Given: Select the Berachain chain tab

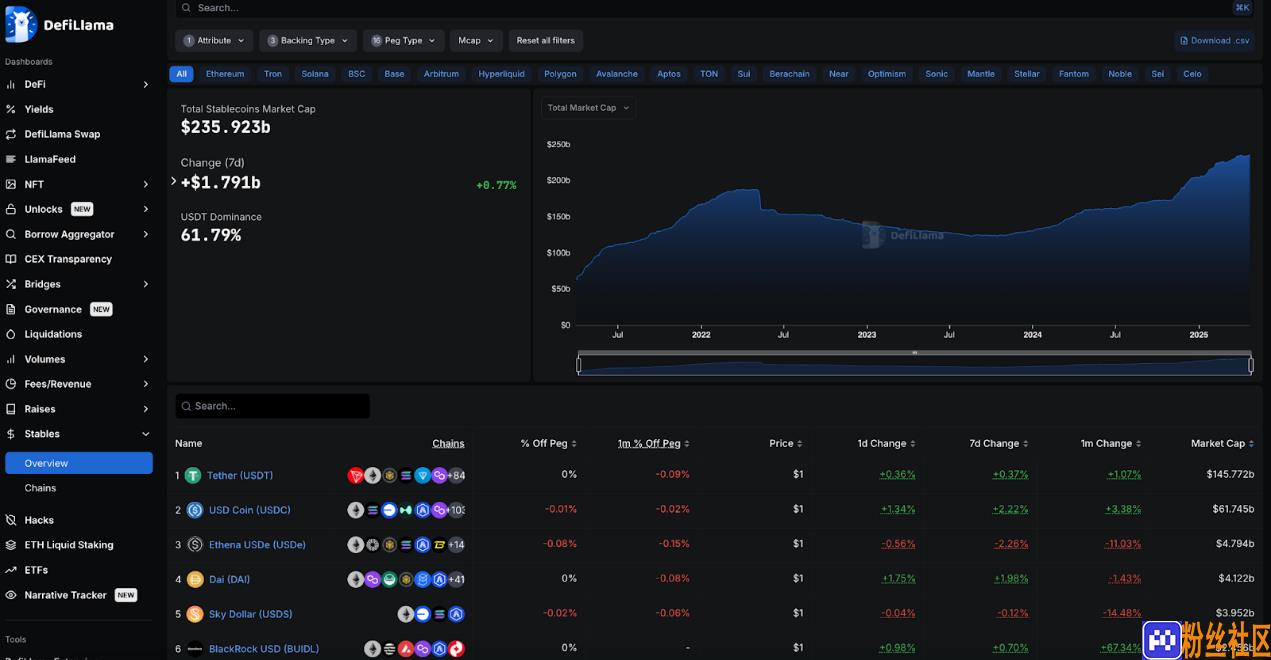Looking at the screenshot, I should click(789, 74).
